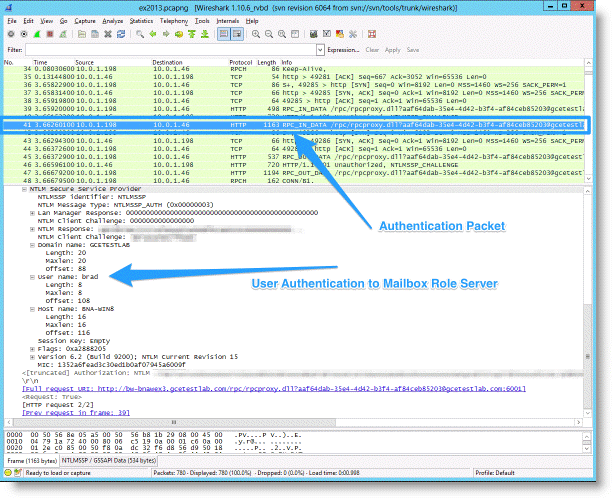Open capture options from the toolbar

[24, 34]
